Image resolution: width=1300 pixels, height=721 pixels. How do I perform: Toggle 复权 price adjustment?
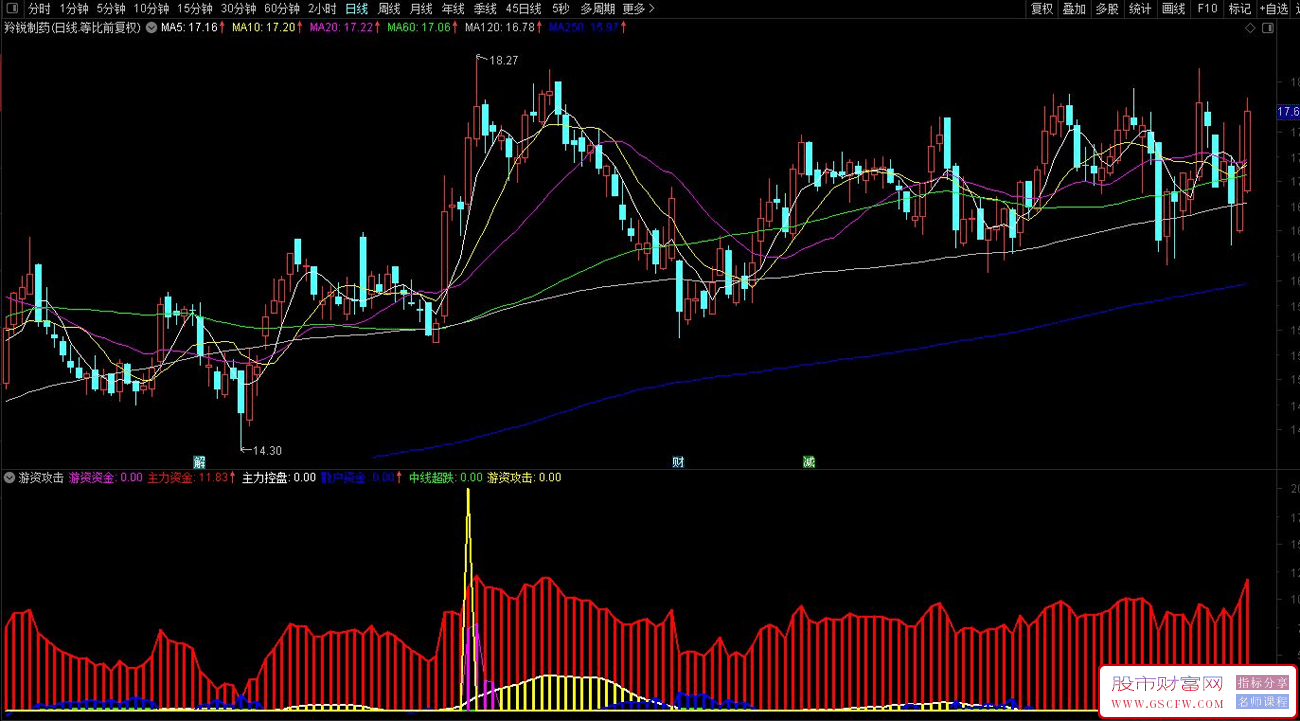coord(1042,9)
